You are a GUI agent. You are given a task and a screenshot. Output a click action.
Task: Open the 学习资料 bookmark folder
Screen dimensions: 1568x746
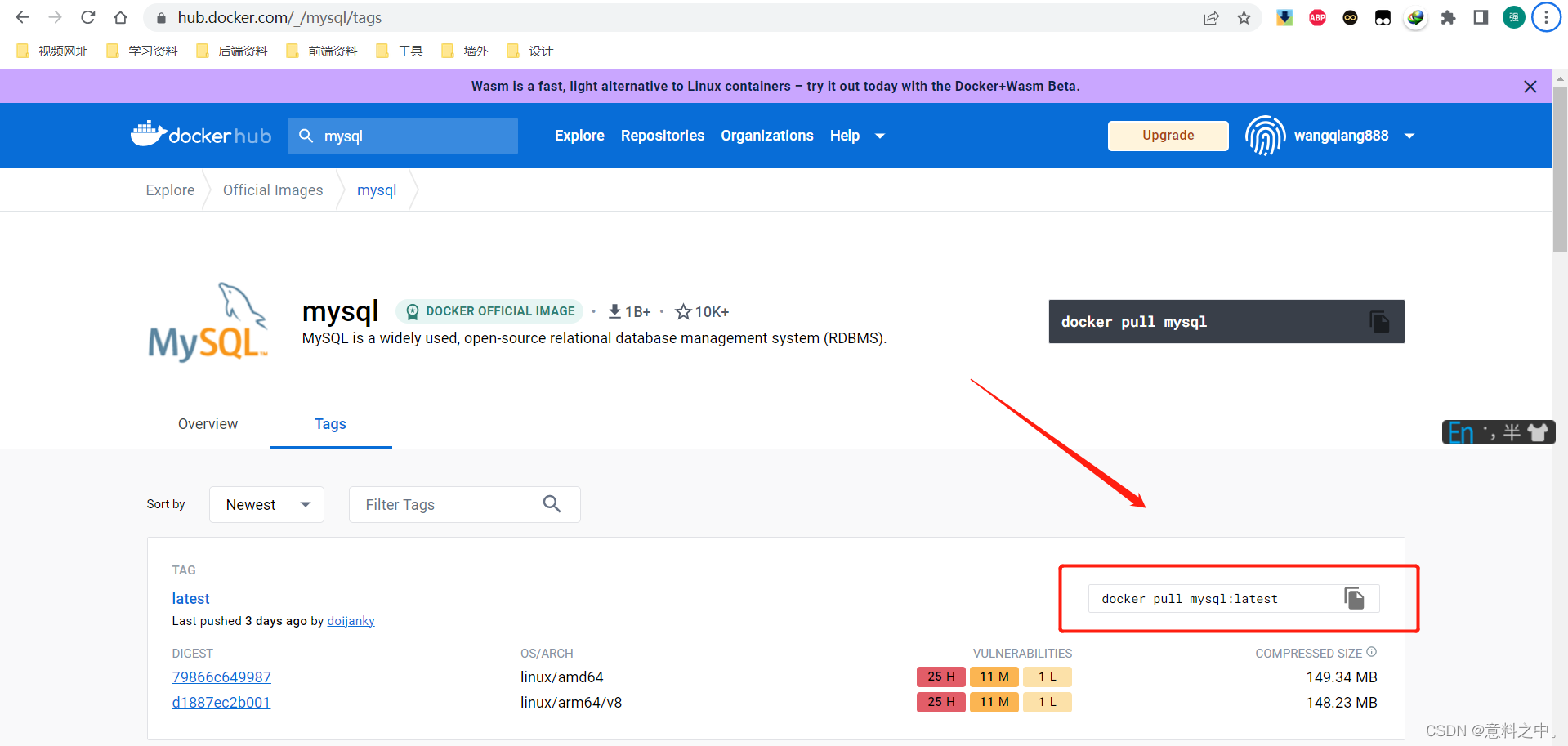tap(142, 51)
